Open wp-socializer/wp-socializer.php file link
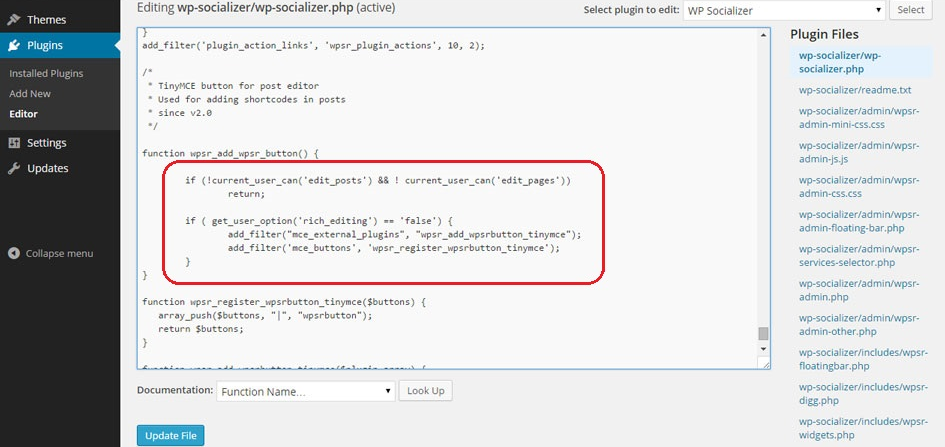The image size is (945, 447). point(840,62)
